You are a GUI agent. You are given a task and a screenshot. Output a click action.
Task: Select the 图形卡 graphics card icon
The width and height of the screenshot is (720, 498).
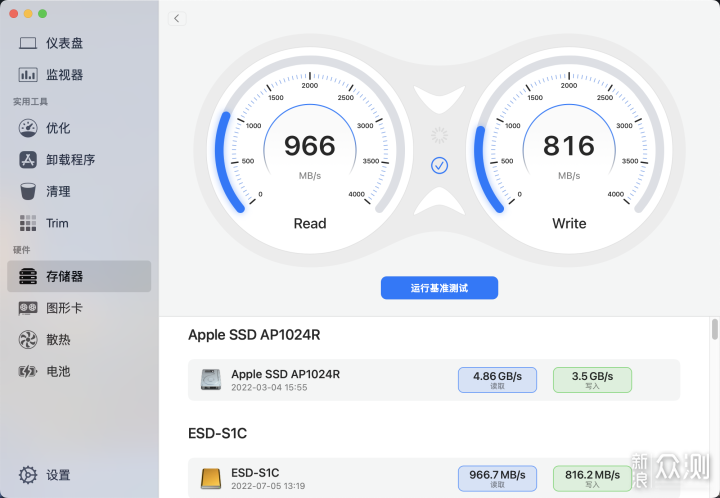[x=28, y=308]
